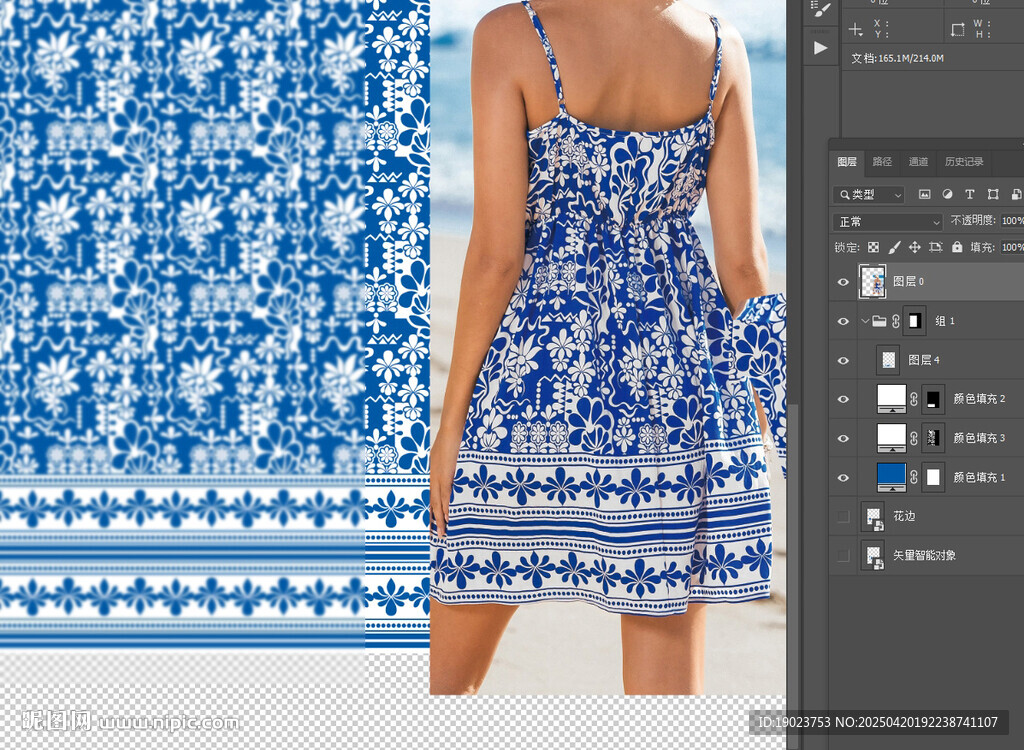This screenshot has width=1024, height=750.
Task: Show the 花边 layer
Action: tap(843, 517)
